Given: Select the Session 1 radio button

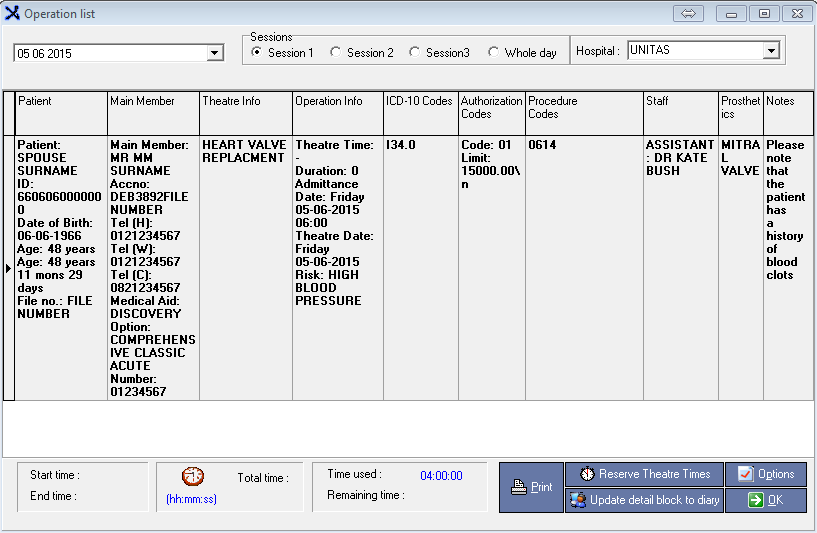Looking at the screenshot, I should coord(257,52).
